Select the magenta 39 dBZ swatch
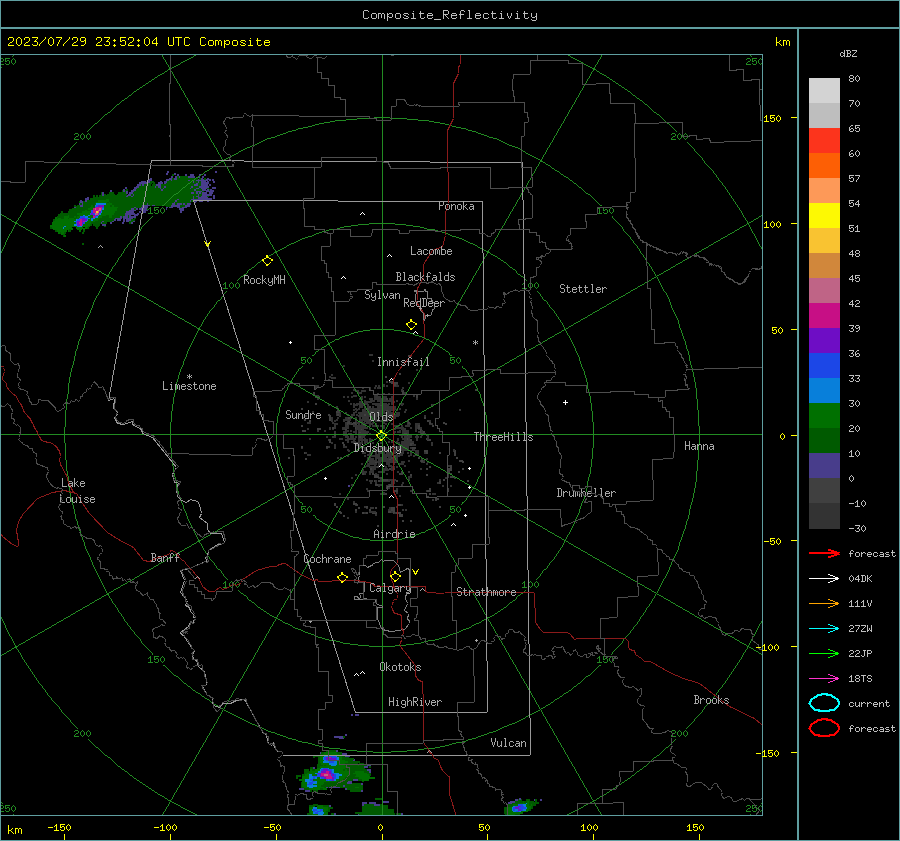 click(824, 315)
